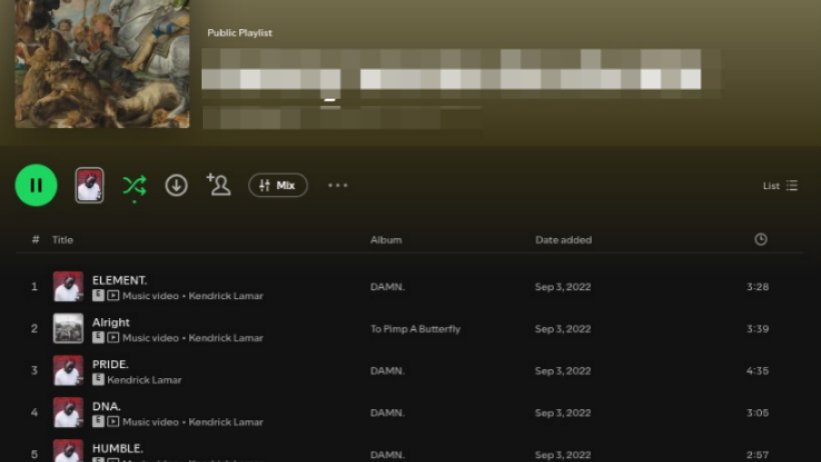The width and height of the screenshot is (821, 462).
Task: Sort by the duration clock icon
Action: click(761, 239)
